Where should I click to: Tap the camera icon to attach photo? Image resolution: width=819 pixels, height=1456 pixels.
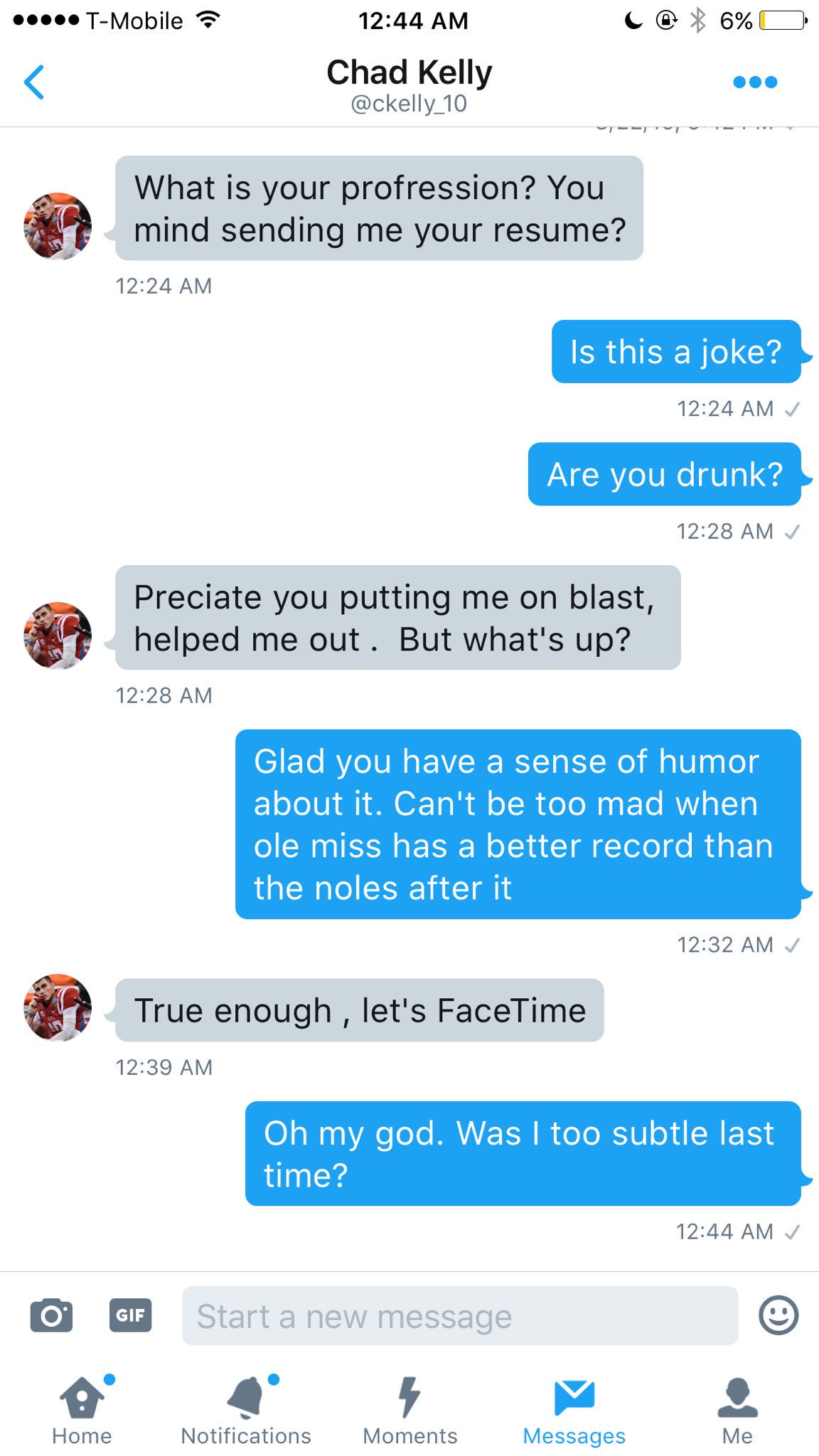coord(51,1315)
